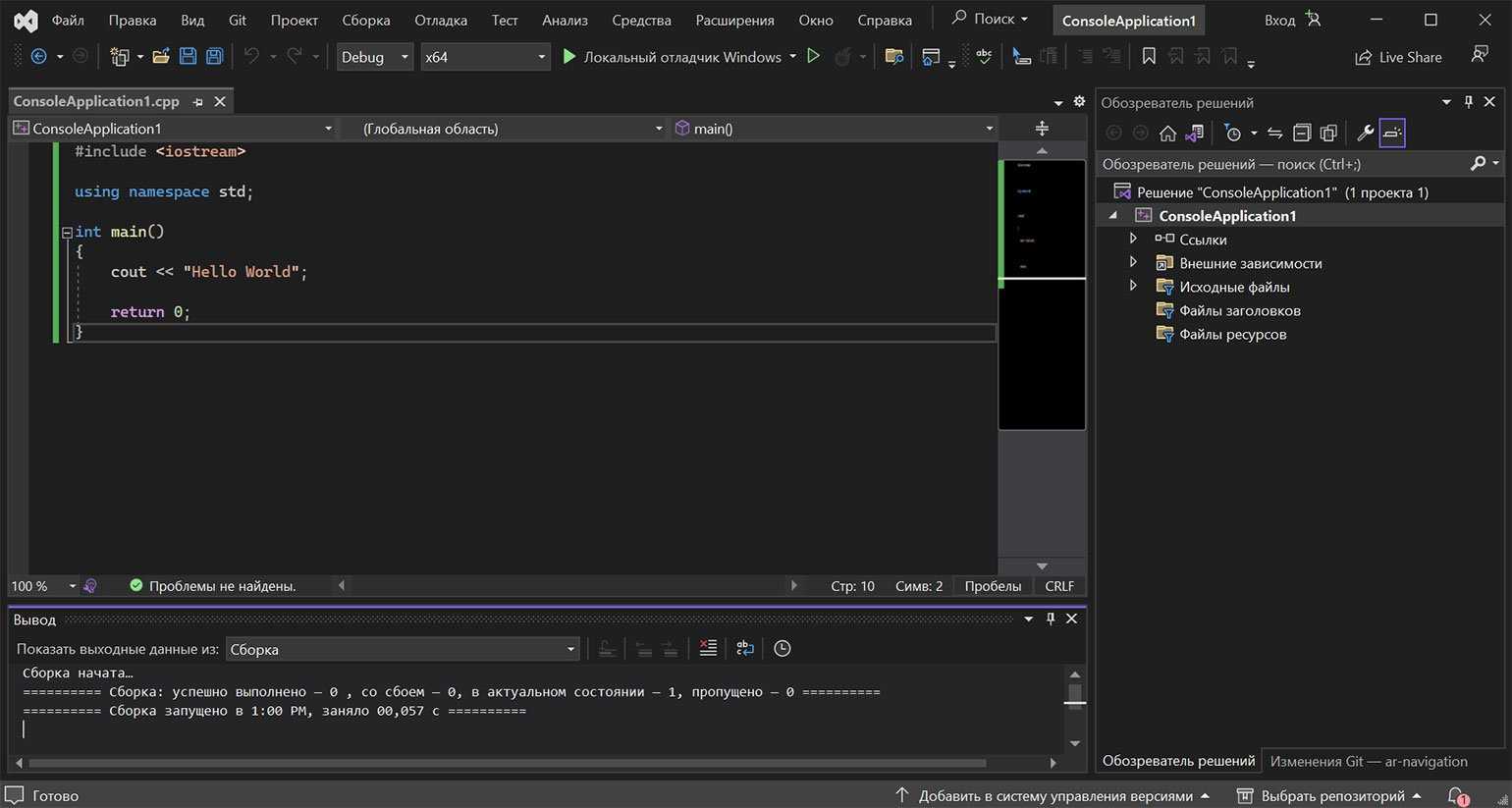Viewport: 1512px width, 808px height.
Task: Click the bookmark icon in the toolbar
Action: (1148, 57)
